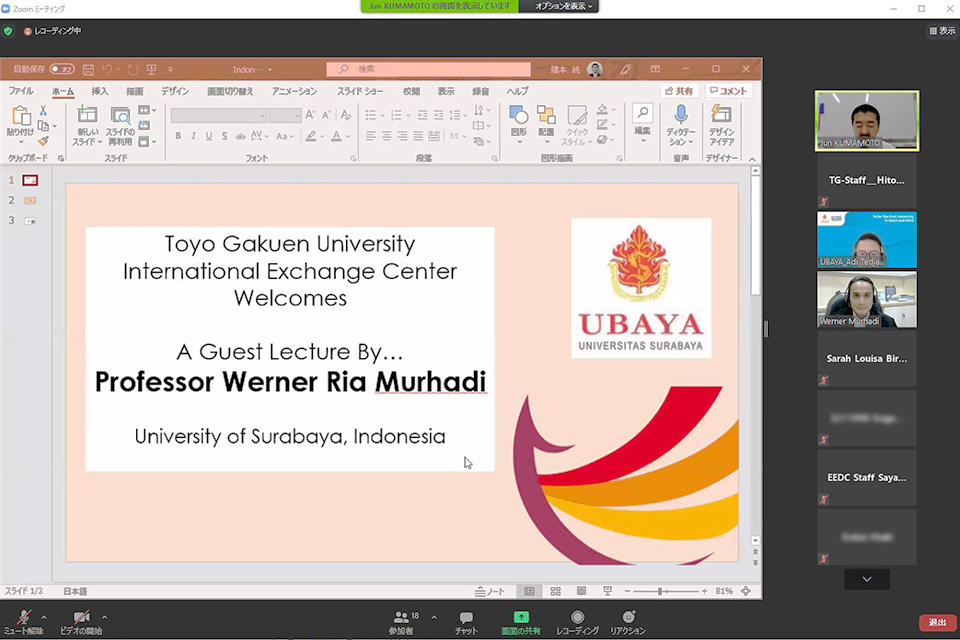Click the Cut scissors icon
The image size is (960, 640).
pyautogui.click(x=43, y=110)
